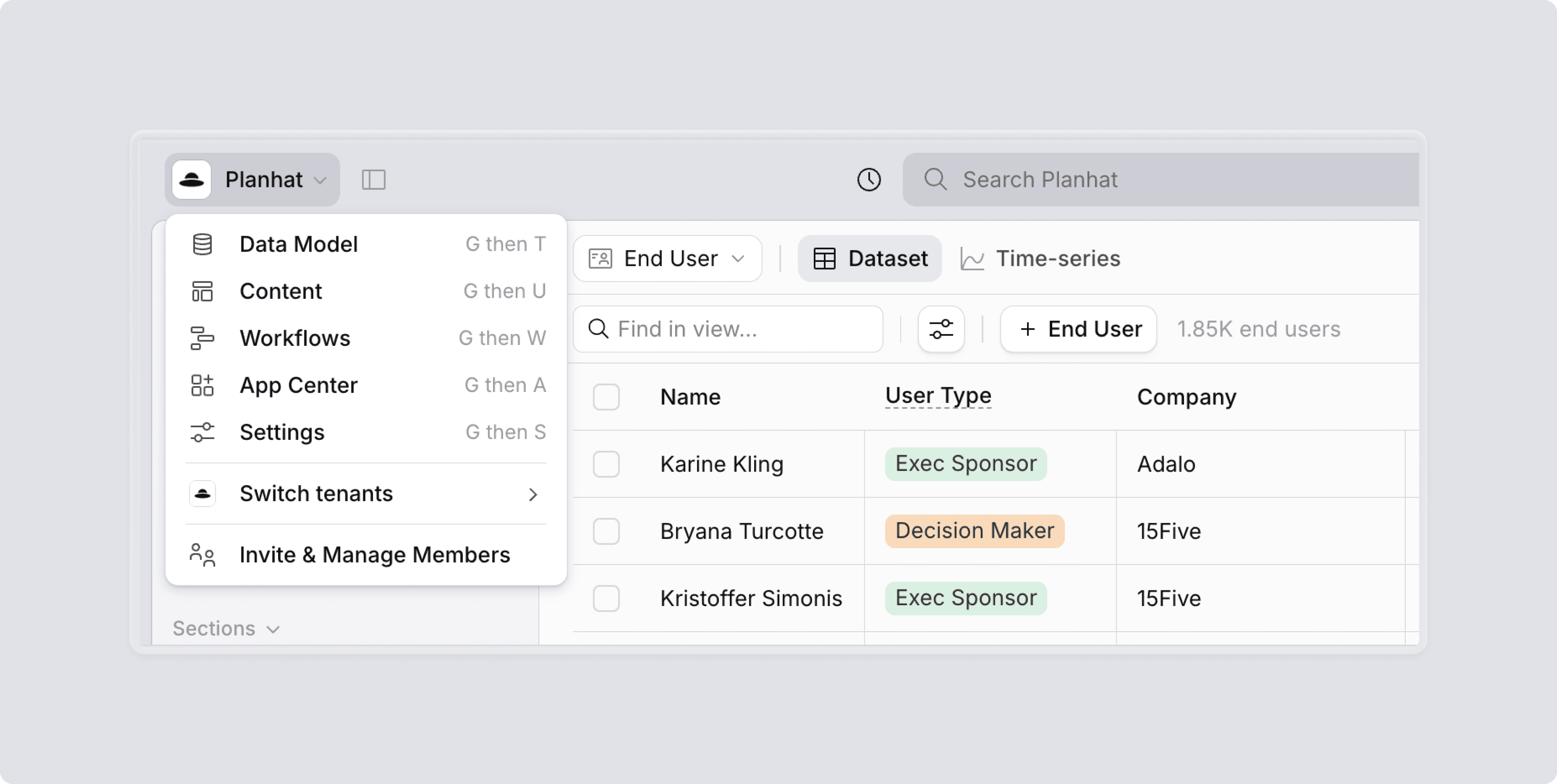1557x784 pixels.
Task: Open the Bryana Turcotte name cell
Action: pyautogui.click(x=742, y=531)
